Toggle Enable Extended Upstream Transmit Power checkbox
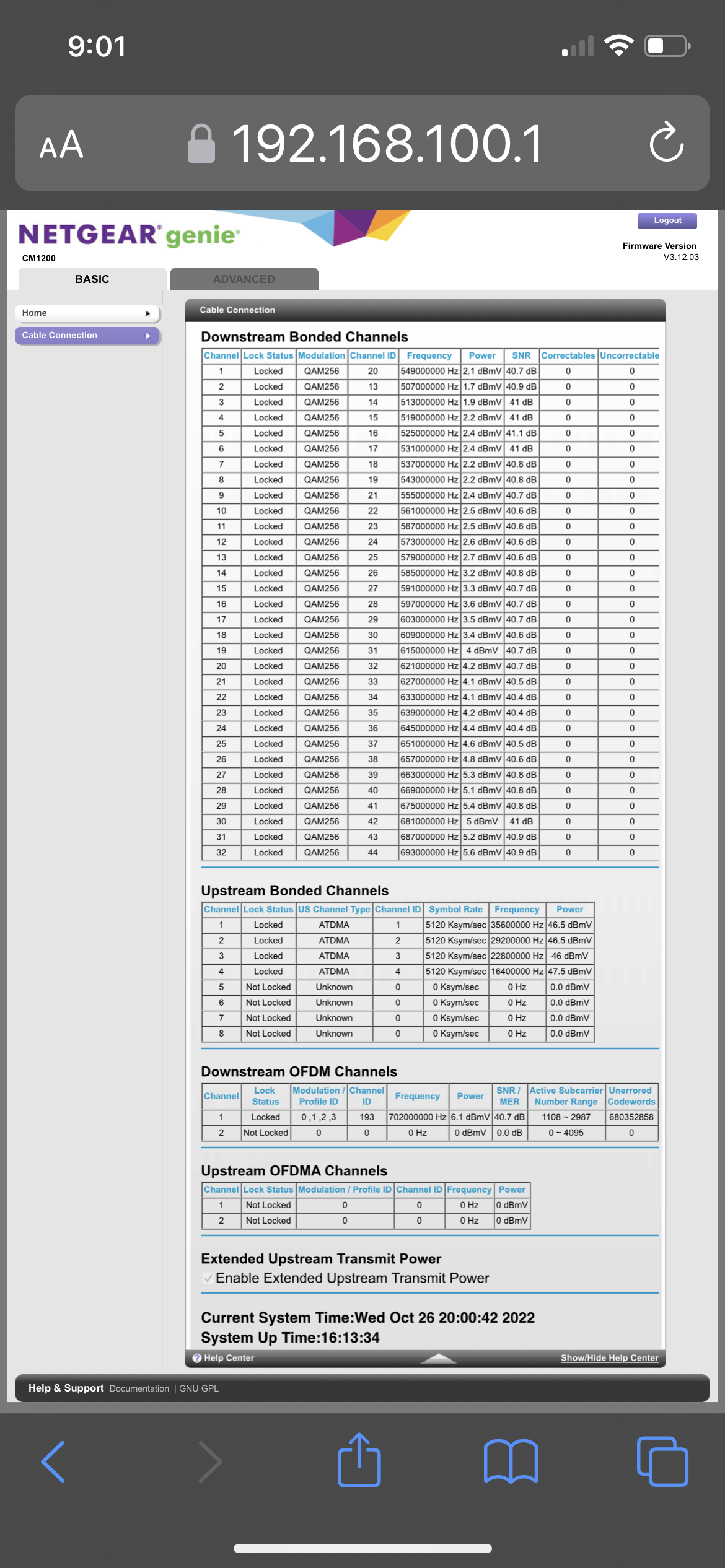The image size is (725, 1568). tap(208, 1278)
